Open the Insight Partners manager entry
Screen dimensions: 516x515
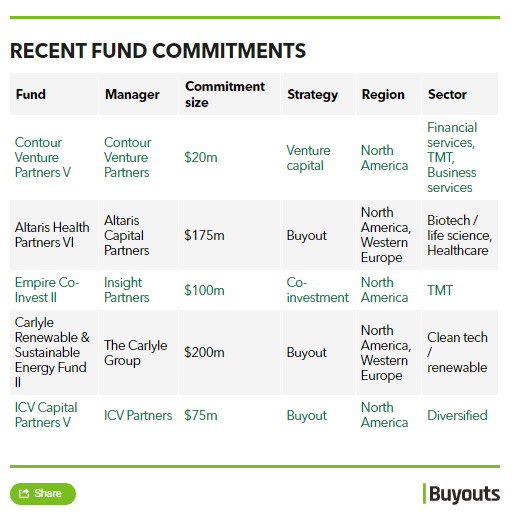[127, 290]
